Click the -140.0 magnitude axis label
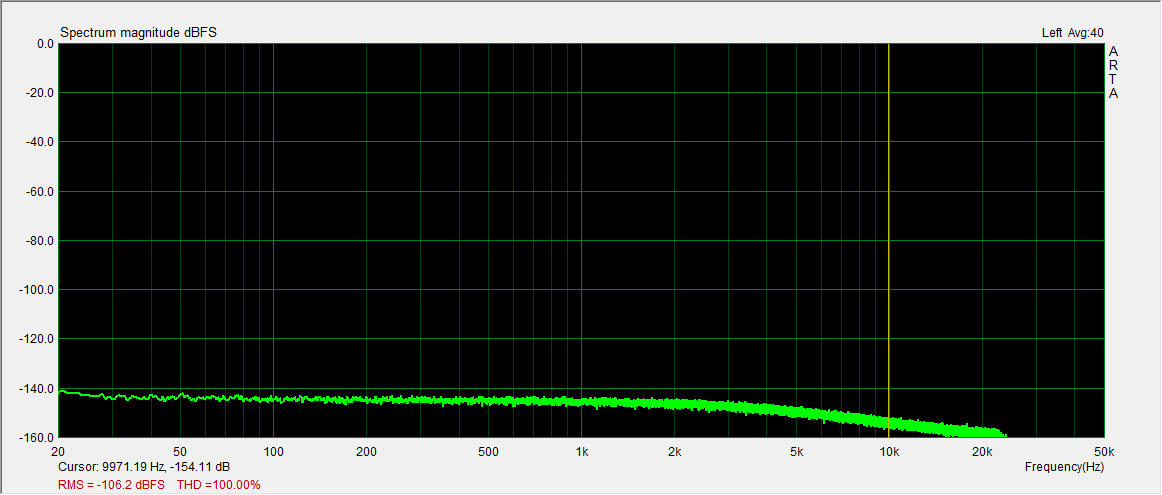Viewport: 1162px width, 495px height. (37, 388)
